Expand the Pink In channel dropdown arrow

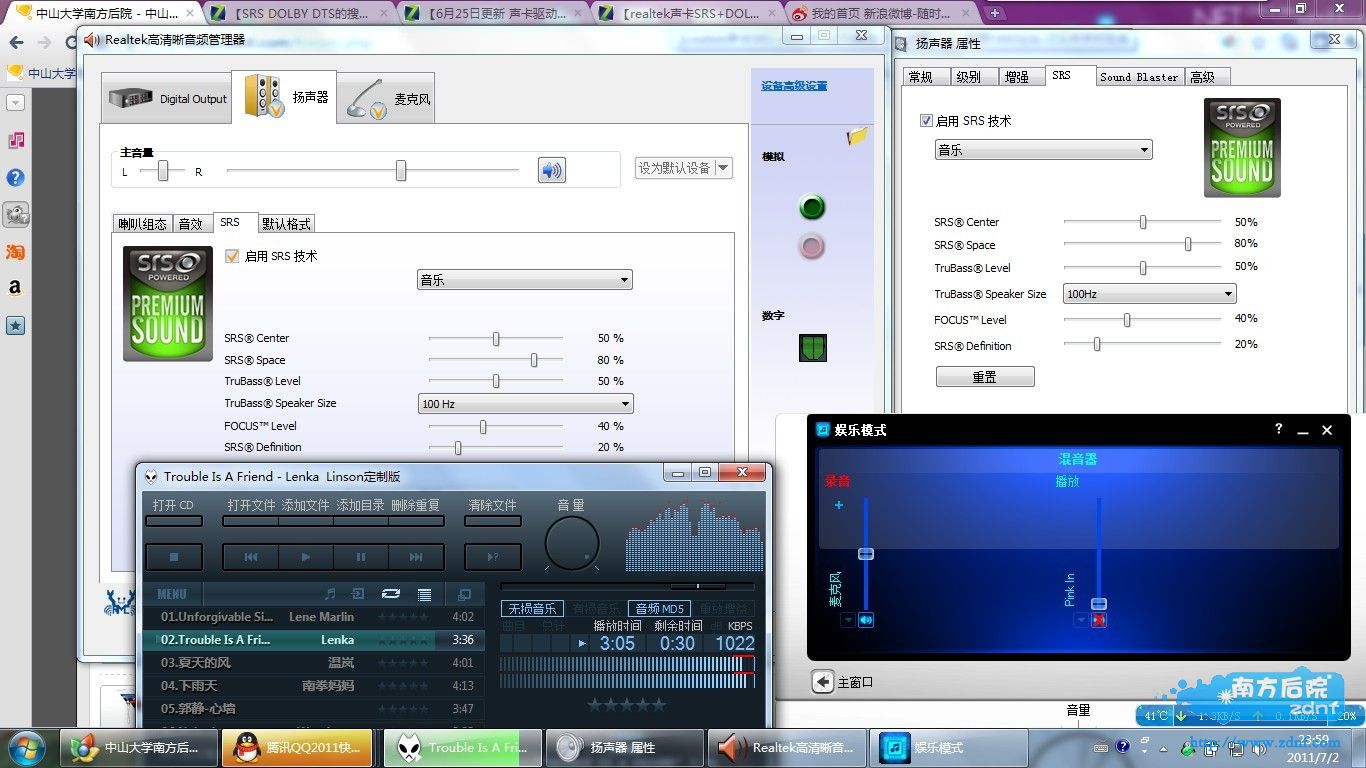click(x=1081, y=620)
